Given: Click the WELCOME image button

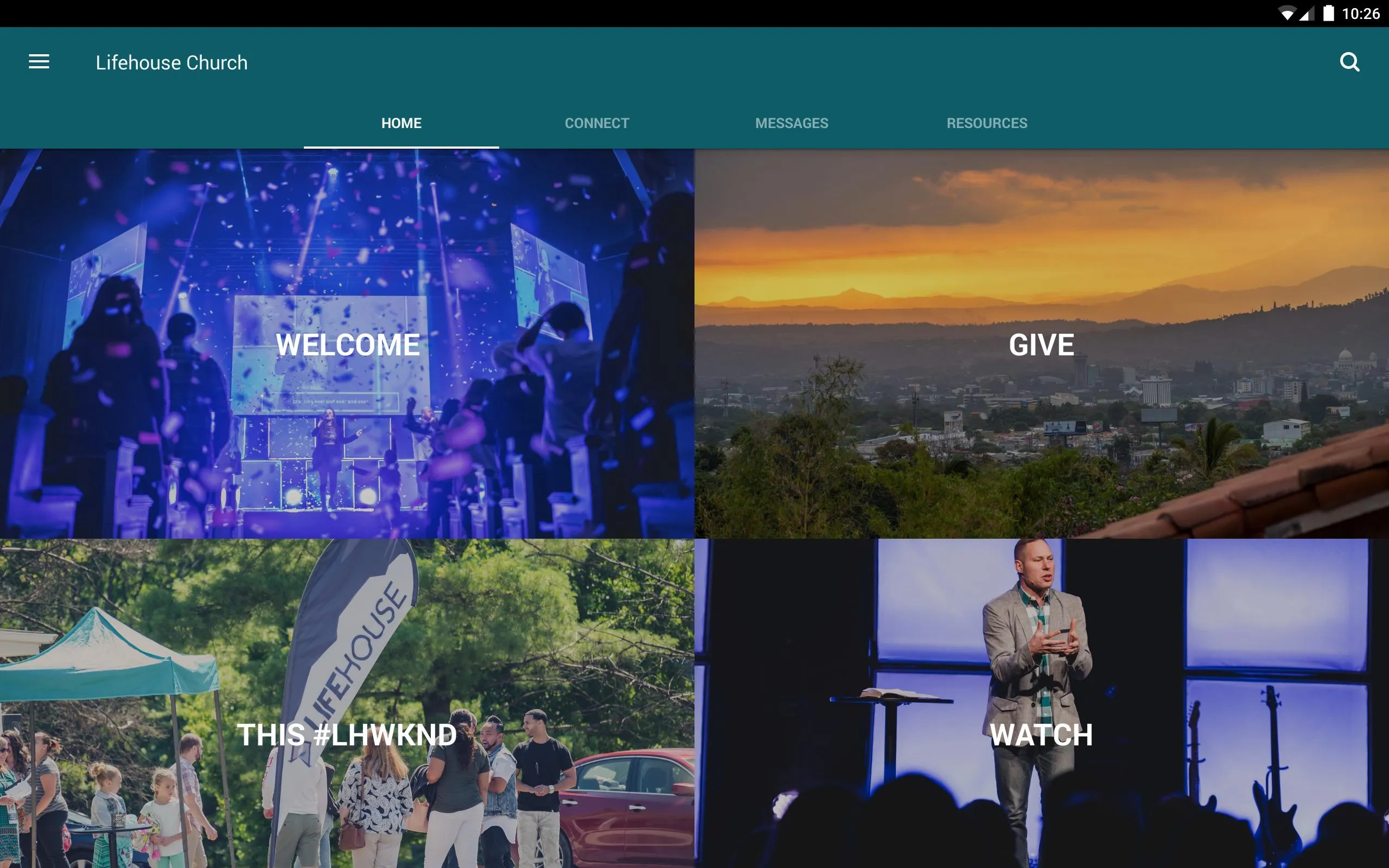Looking at the screenshot, I should tap(347, 344).
